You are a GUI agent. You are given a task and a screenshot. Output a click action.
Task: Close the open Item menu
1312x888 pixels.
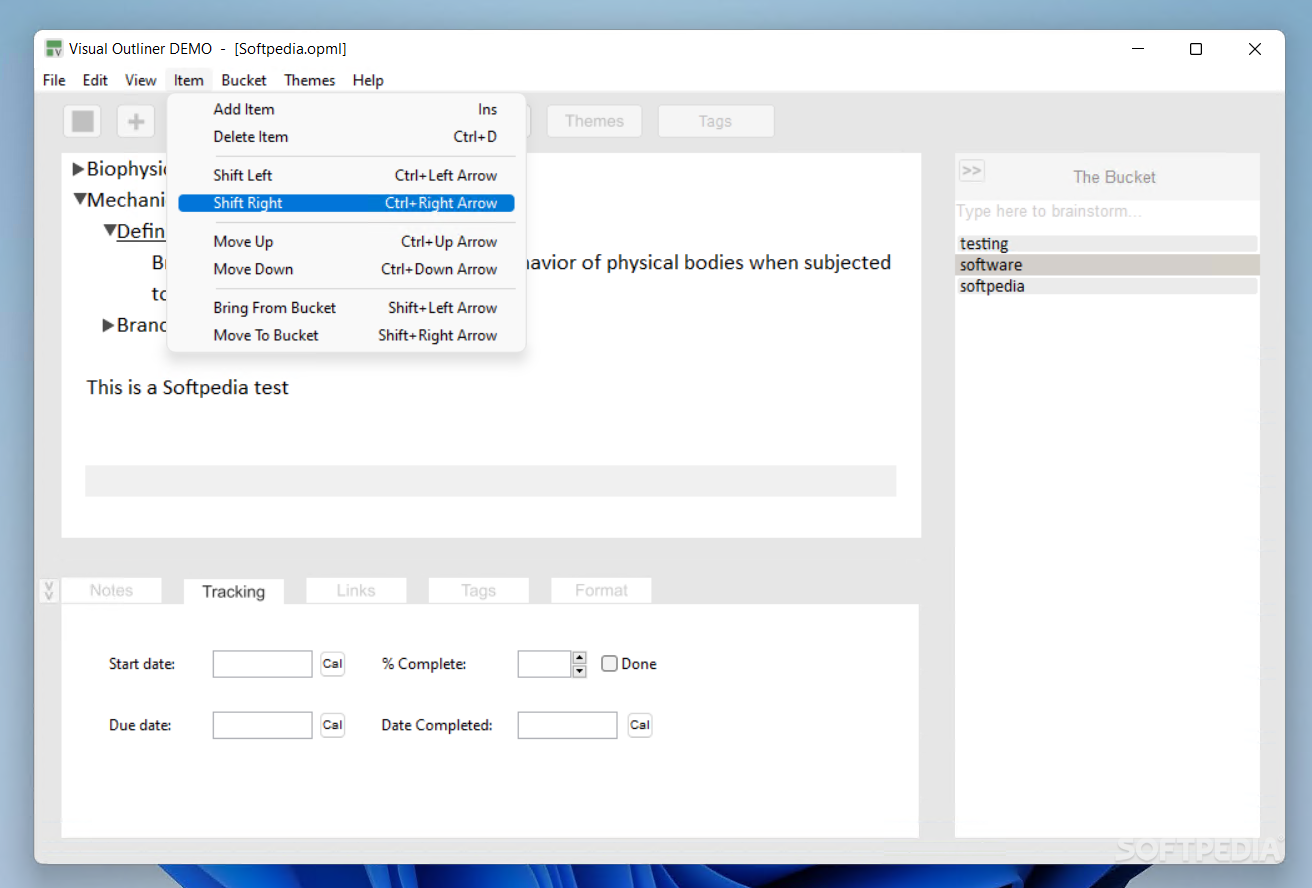coord(188,80)
